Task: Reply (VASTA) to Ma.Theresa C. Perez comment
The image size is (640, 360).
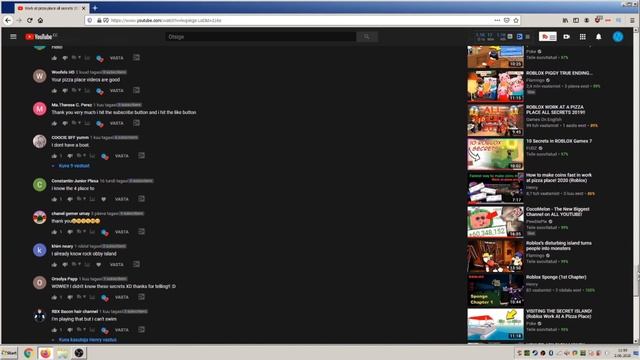Action: pyautogui.click(x=116, y=123)
